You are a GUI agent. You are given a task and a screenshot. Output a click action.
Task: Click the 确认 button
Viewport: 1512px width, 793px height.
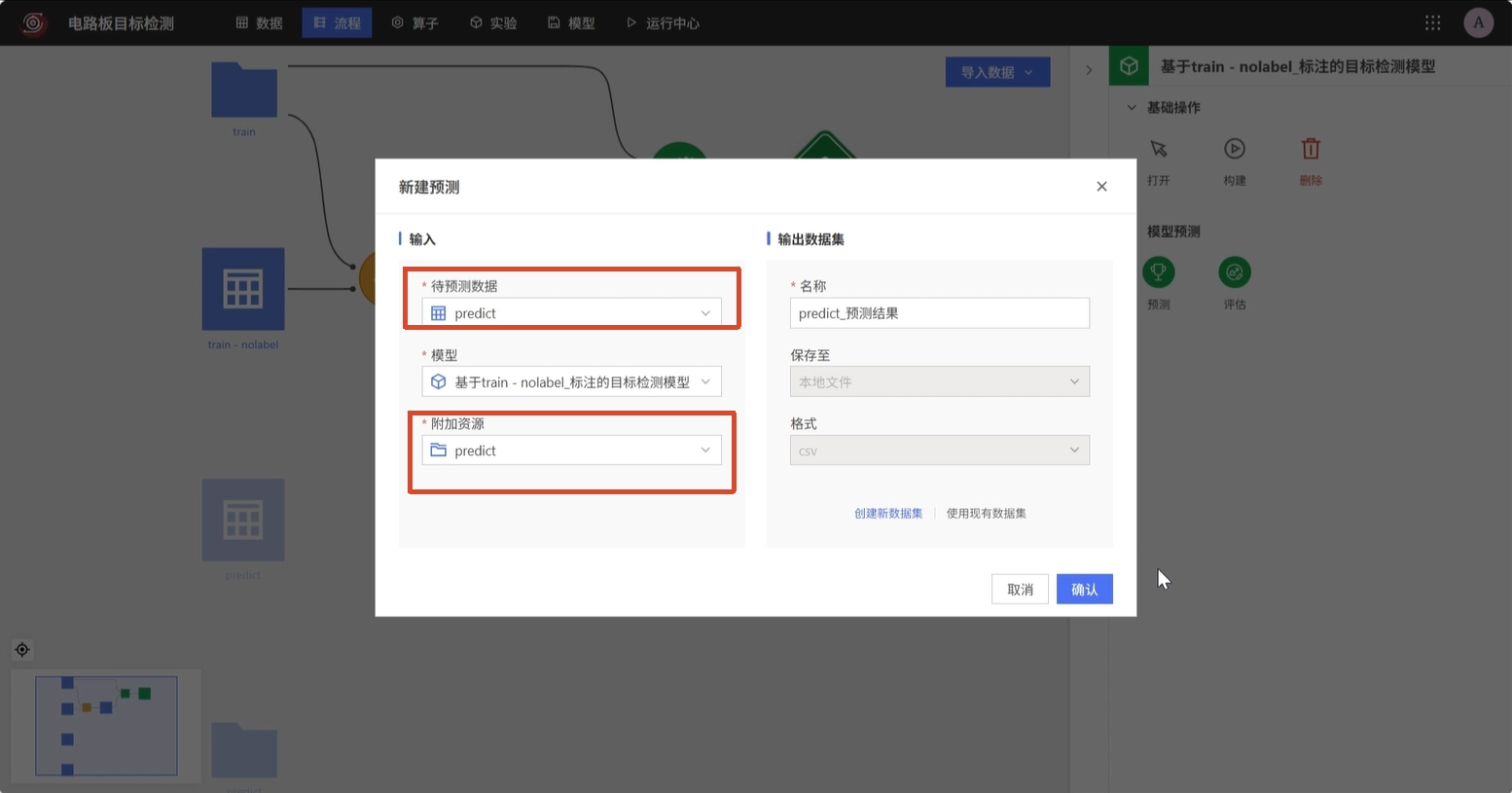1084,589
